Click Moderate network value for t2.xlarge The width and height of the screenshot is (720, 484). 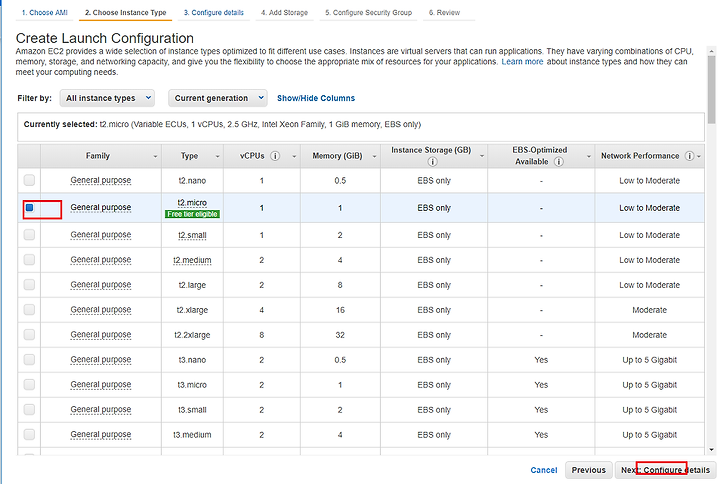coord(649,310)
